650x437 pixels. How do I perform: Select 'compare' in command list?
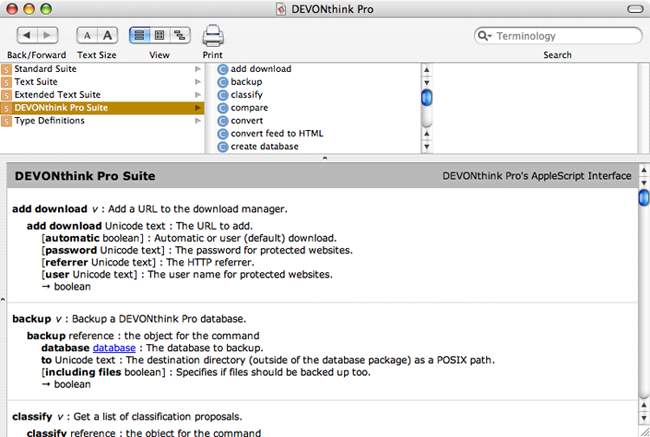tap(249, 108)
